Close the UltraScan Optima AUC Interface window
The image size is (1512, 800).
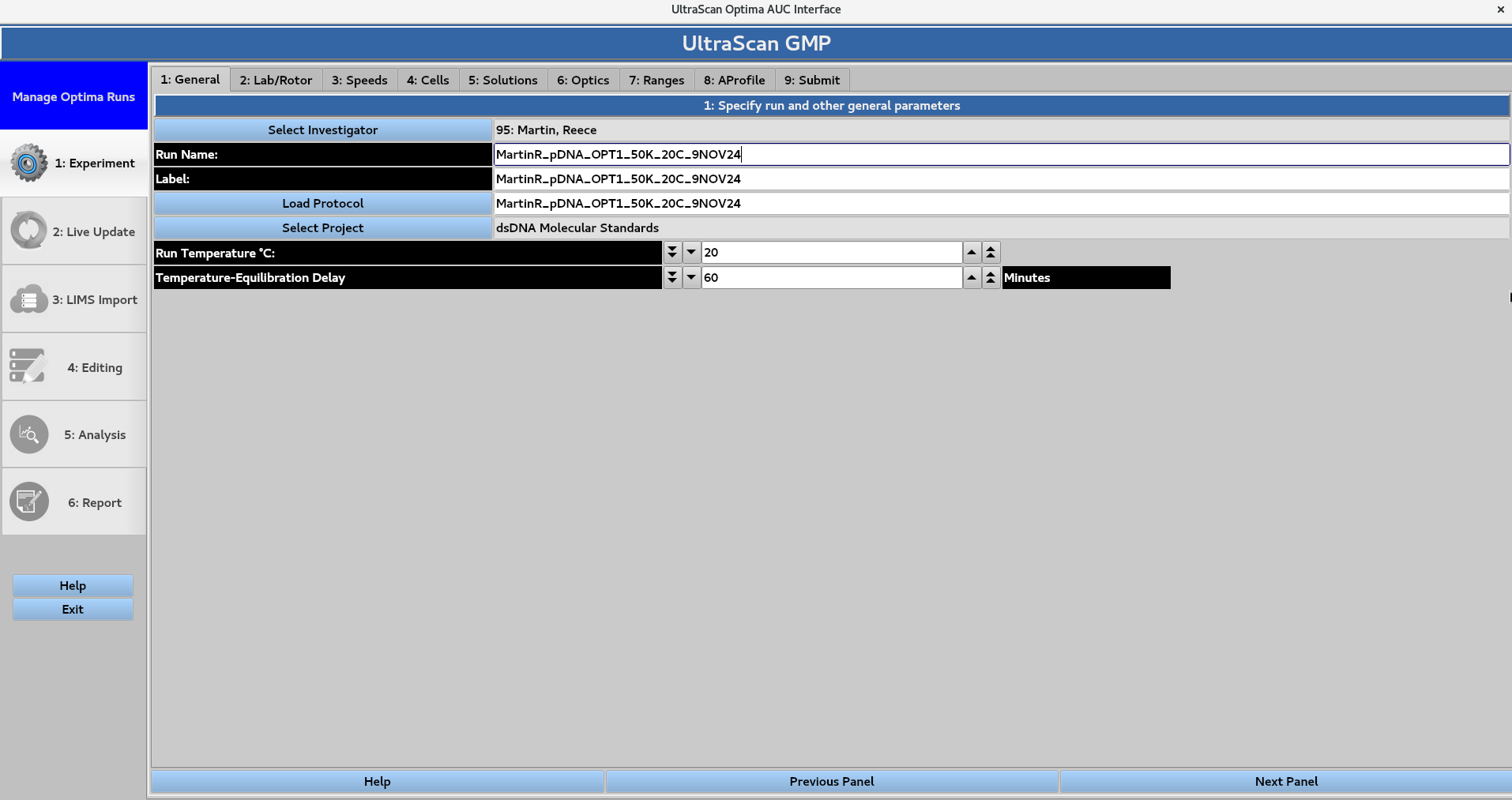pos(1499,9)
